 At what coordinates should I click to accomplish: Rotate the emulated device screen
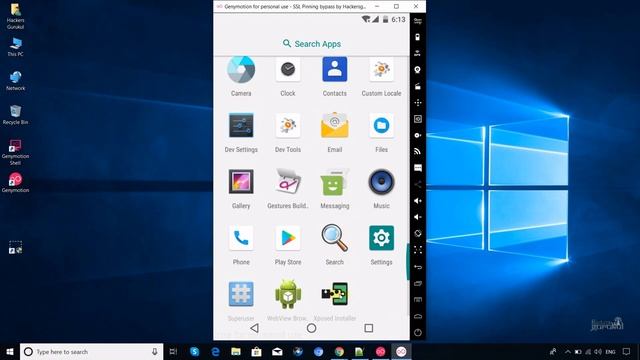pos(418,233)
